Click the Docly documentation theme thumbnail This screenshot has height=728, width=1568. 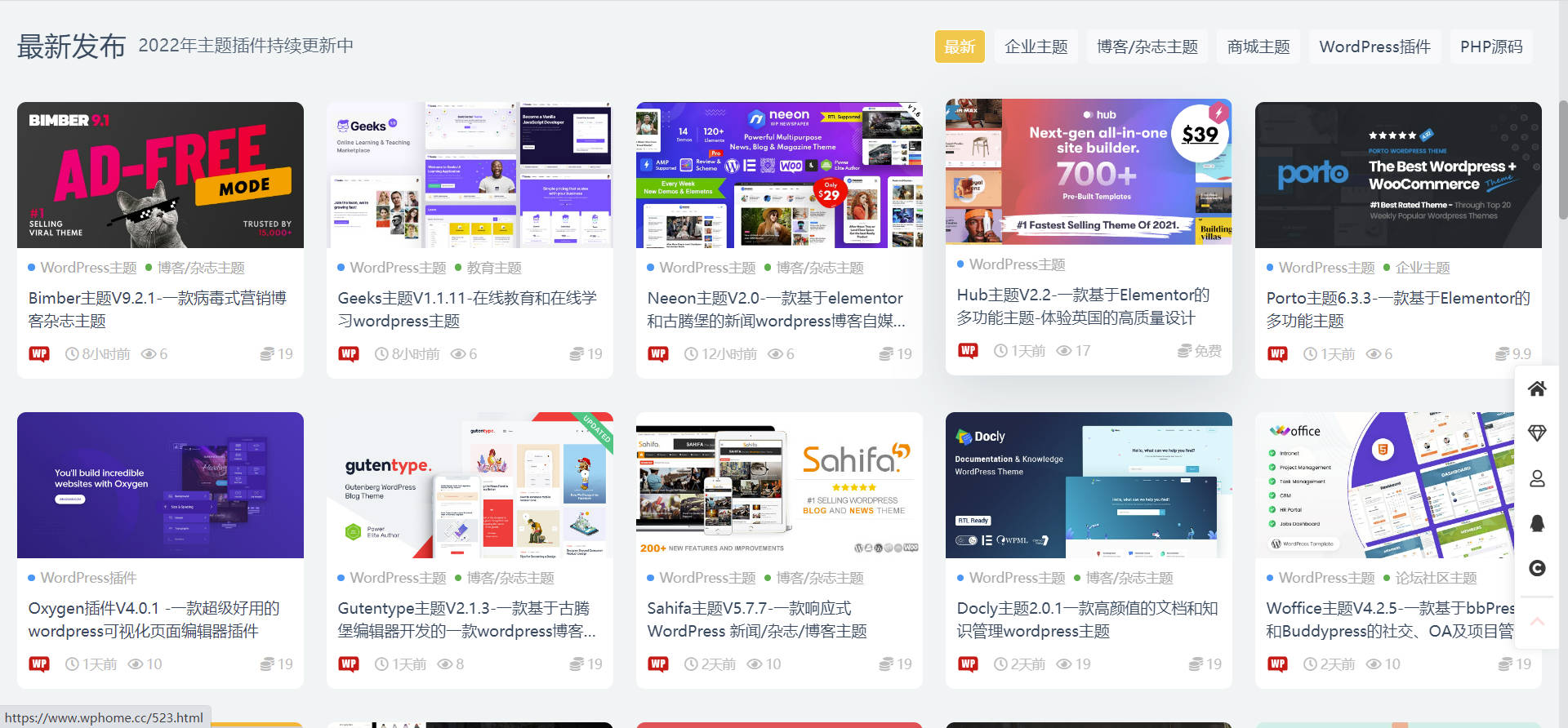(1089, 485)
